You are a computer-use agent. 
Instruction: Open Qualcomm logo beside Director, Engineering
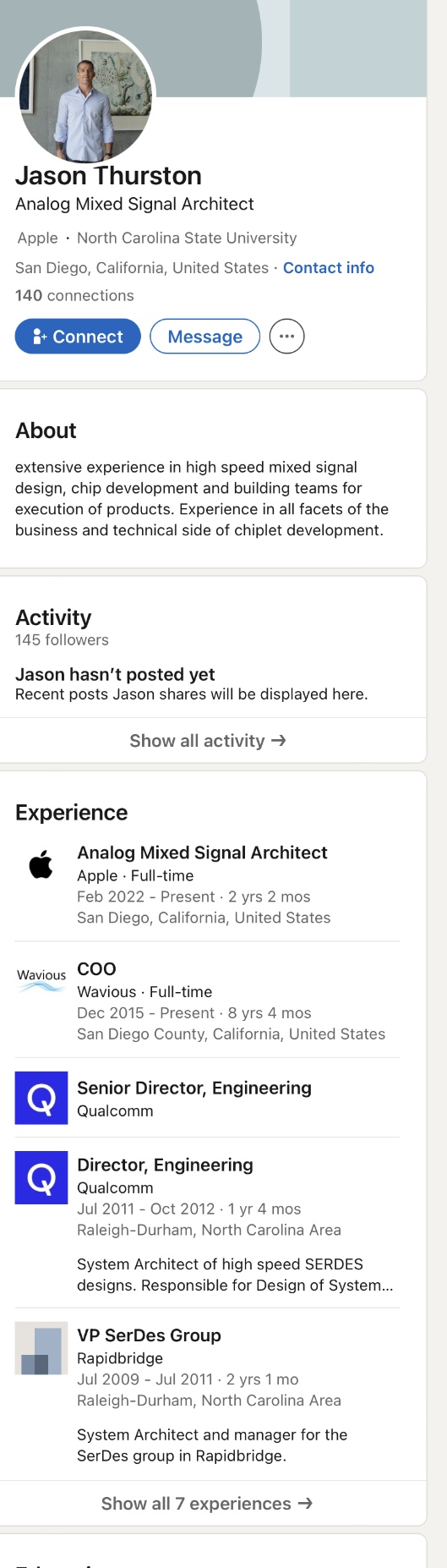(x=41, y=1177)
